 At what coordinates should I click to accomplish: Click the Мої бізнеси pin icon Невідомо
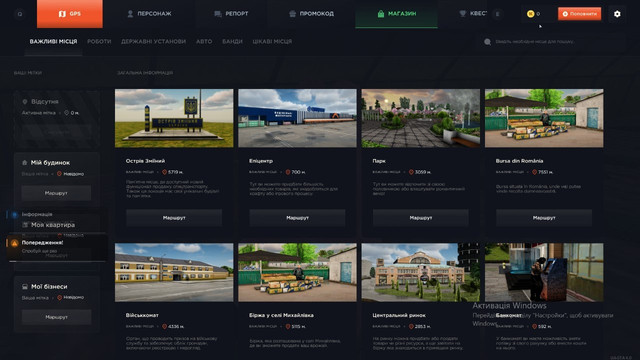coord(59,298)
